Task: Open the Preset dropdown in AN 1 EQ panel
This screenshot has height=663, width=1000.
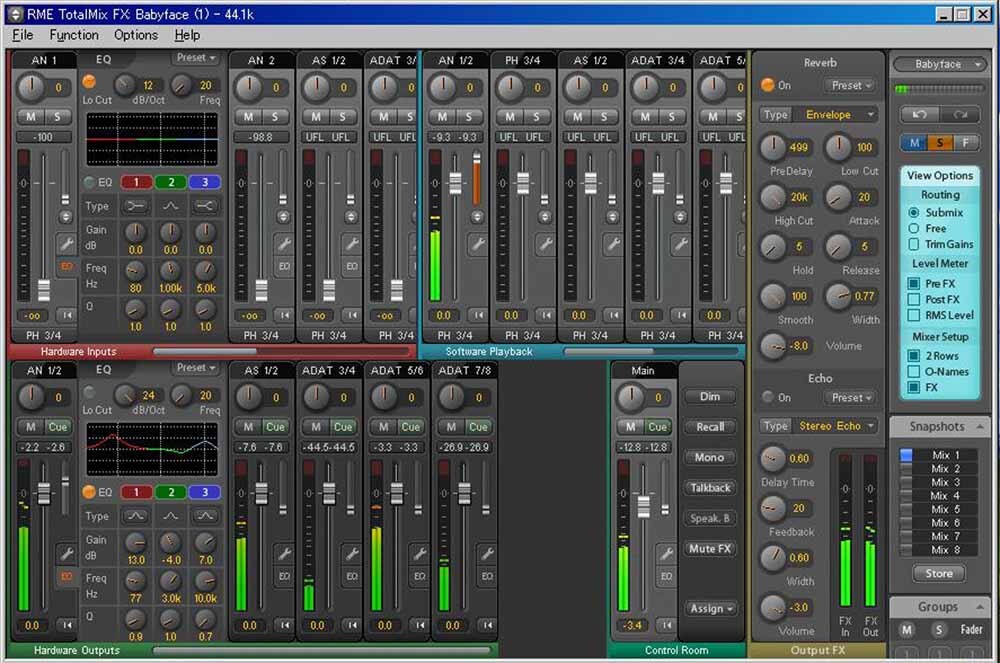Action: (x=196, y=57)
